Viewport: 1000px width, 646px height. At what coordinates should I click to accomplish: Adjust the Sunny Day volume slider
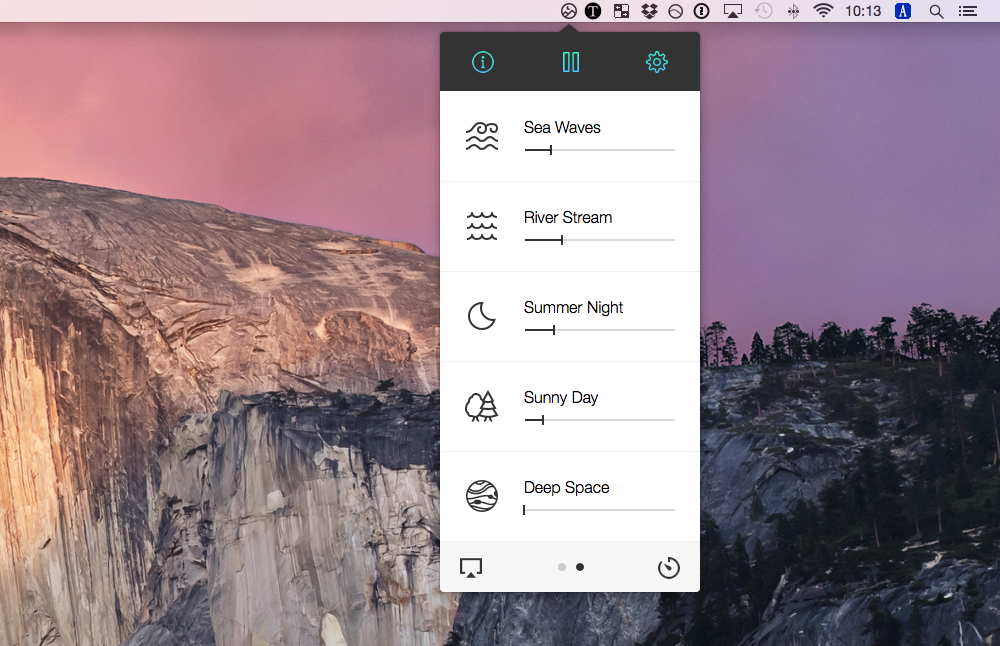(599, 420)
